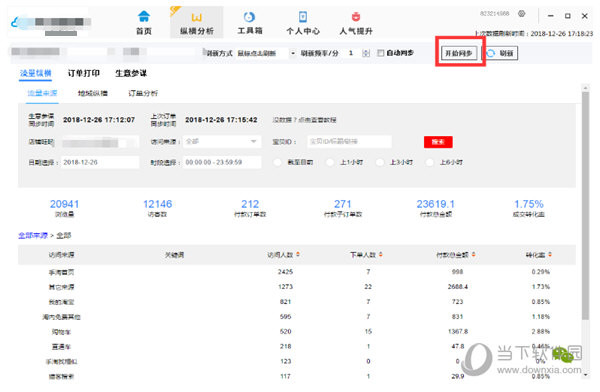
Task: Select the 我的淘宝 source row
Action: (297, 302)
